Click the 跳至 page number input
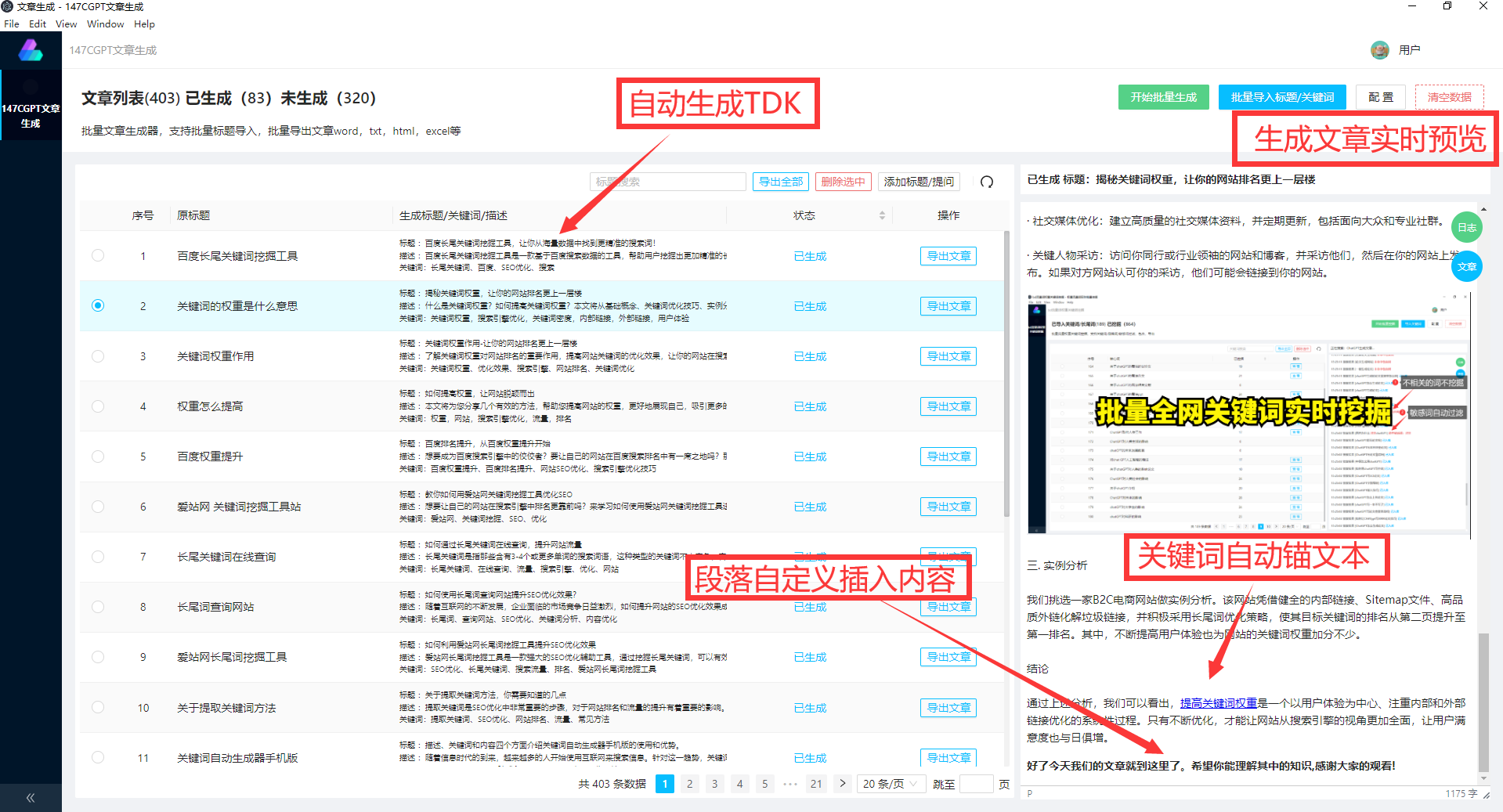 click(976, 783)
